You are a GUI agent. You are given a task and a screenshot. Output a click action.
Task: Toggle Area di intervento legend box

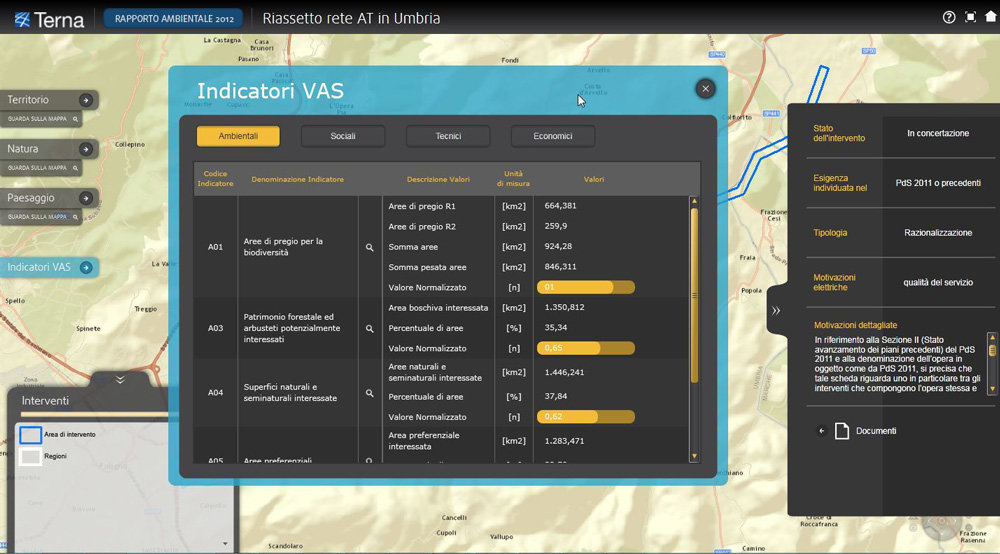coord(31,435)
